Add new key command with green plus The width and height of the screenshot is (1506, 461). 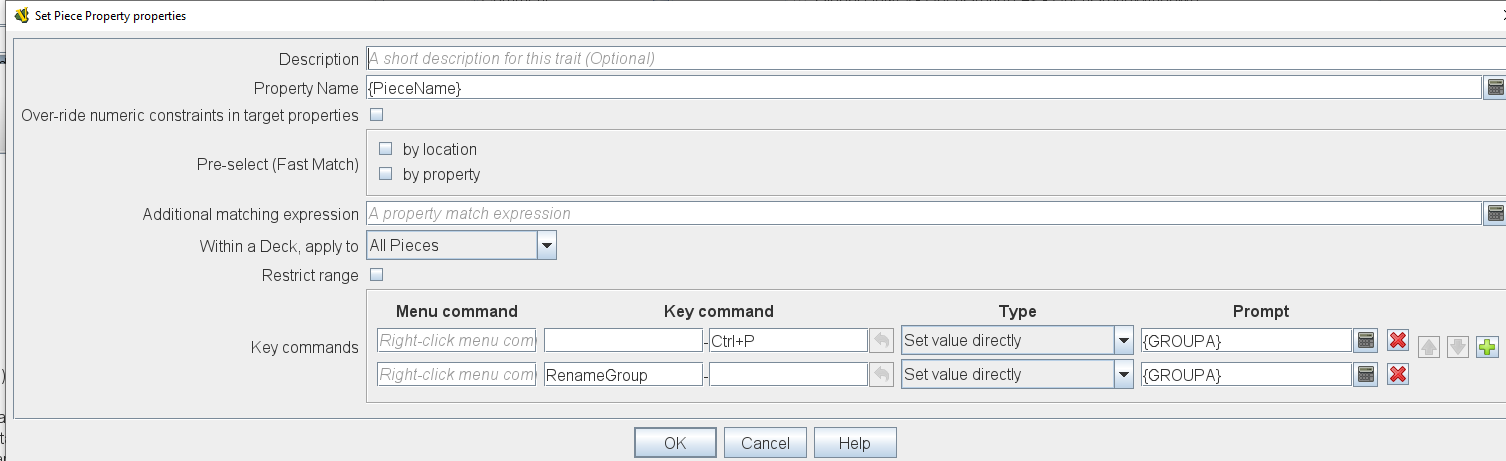click(1487, 348)
